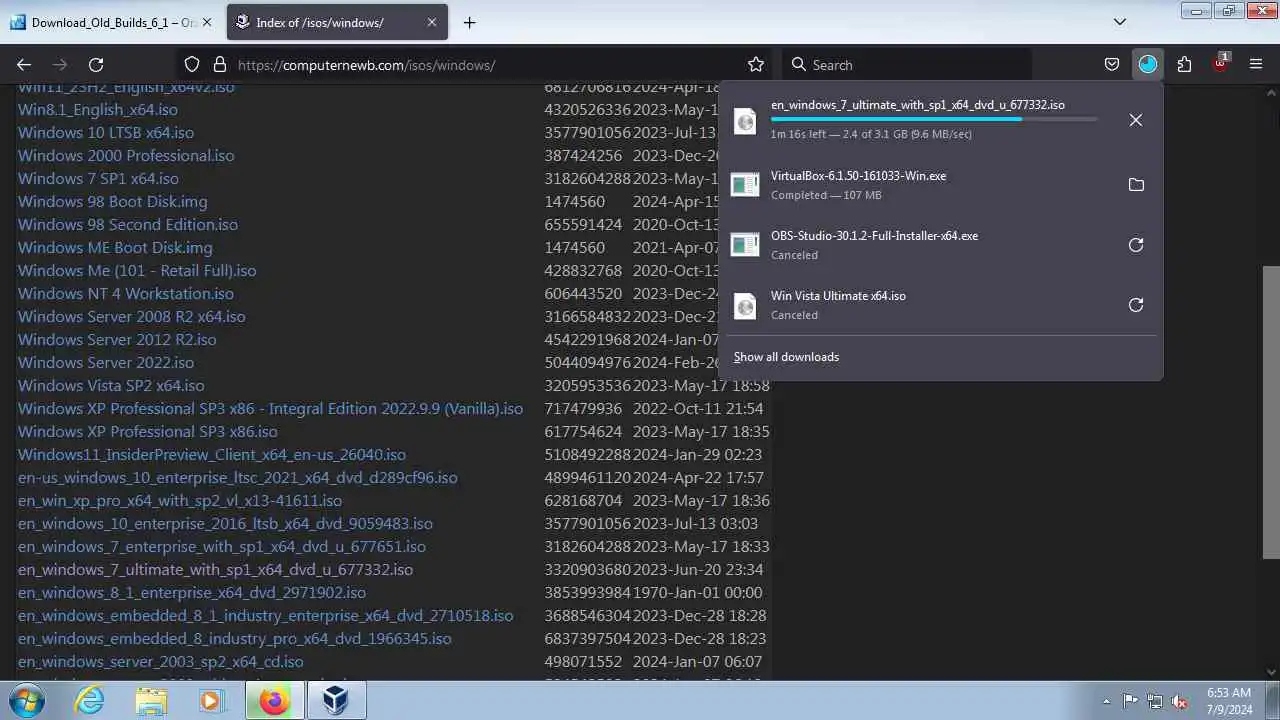
Task: Cancel the Windows 7 ultimate ISO download
Action: click(x=1135, y=120)
